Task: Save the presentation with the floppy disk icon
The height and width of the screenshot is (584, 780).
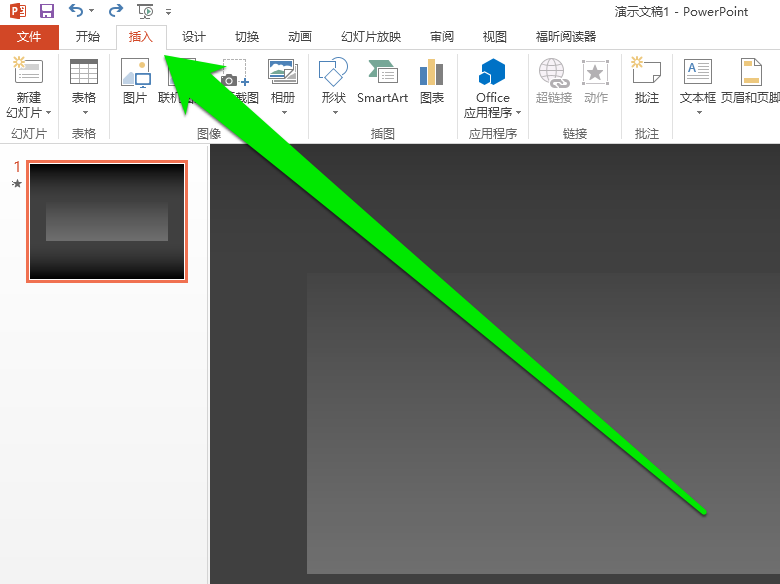Action: [47, 10]
